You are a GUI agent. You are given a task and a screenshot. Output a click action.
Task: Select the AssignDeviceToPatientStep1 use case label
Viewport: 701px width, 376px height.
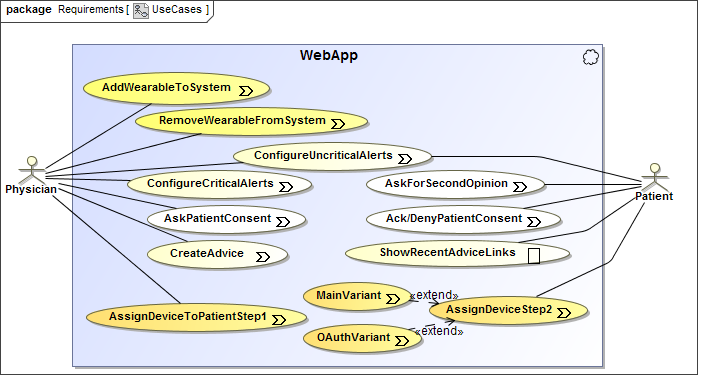(188, 317)
